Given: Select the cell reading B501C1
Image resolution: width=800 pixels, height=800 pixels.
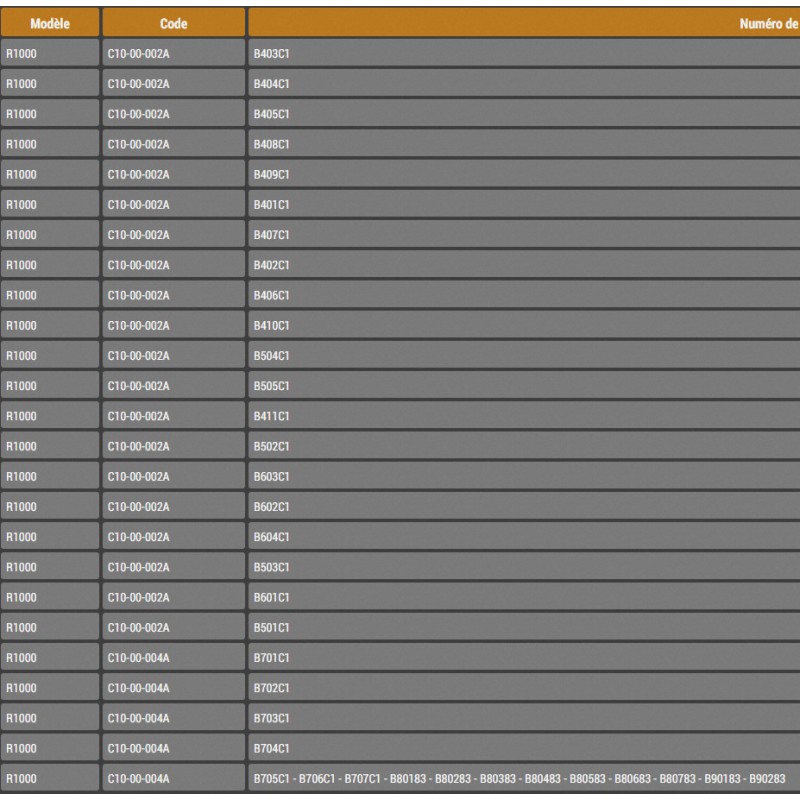Looking at the screenshot, I should [x=524, y=627].
